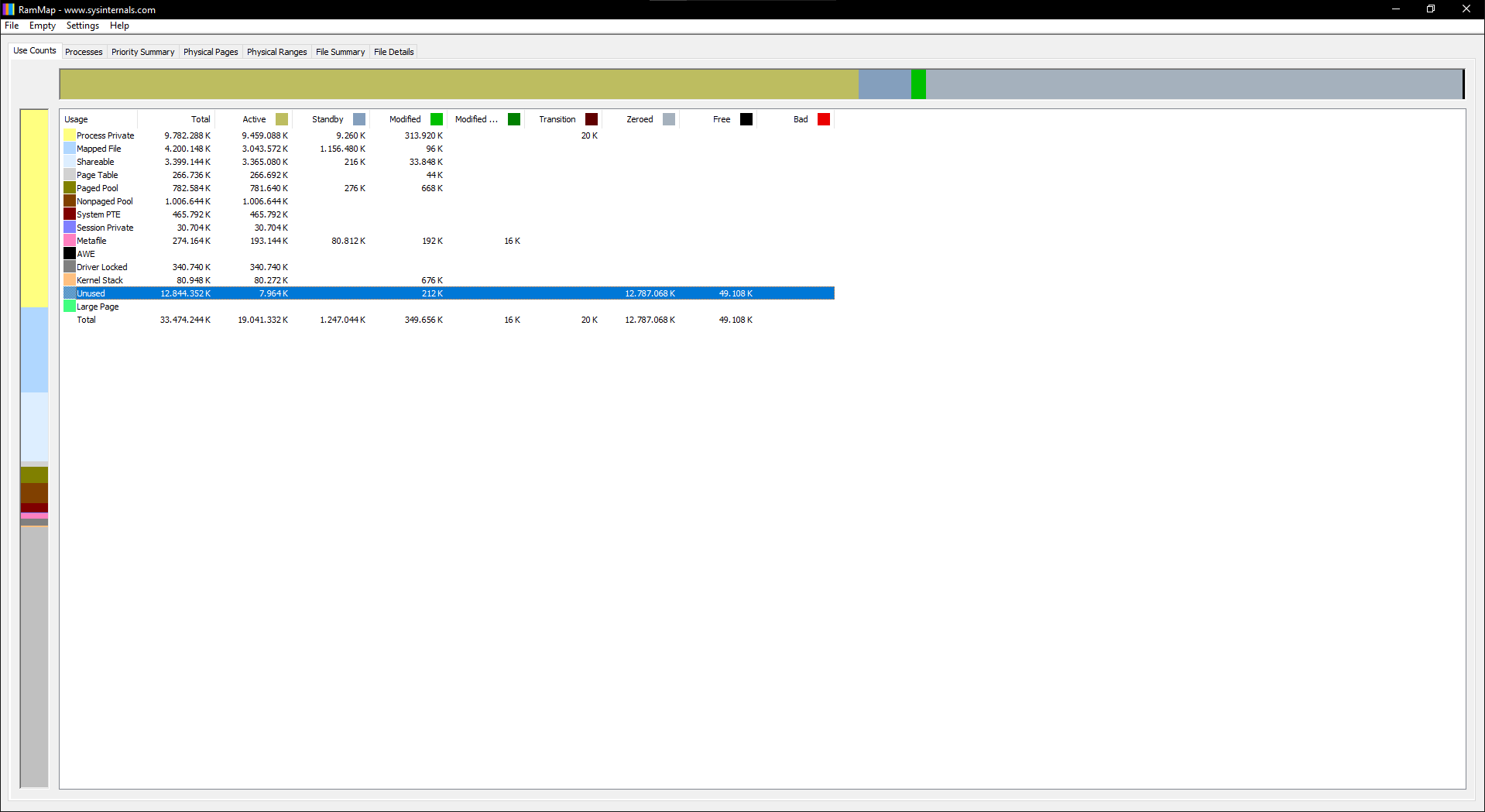
Task: Click the green Large Page color icon
Action: [70, 307]
